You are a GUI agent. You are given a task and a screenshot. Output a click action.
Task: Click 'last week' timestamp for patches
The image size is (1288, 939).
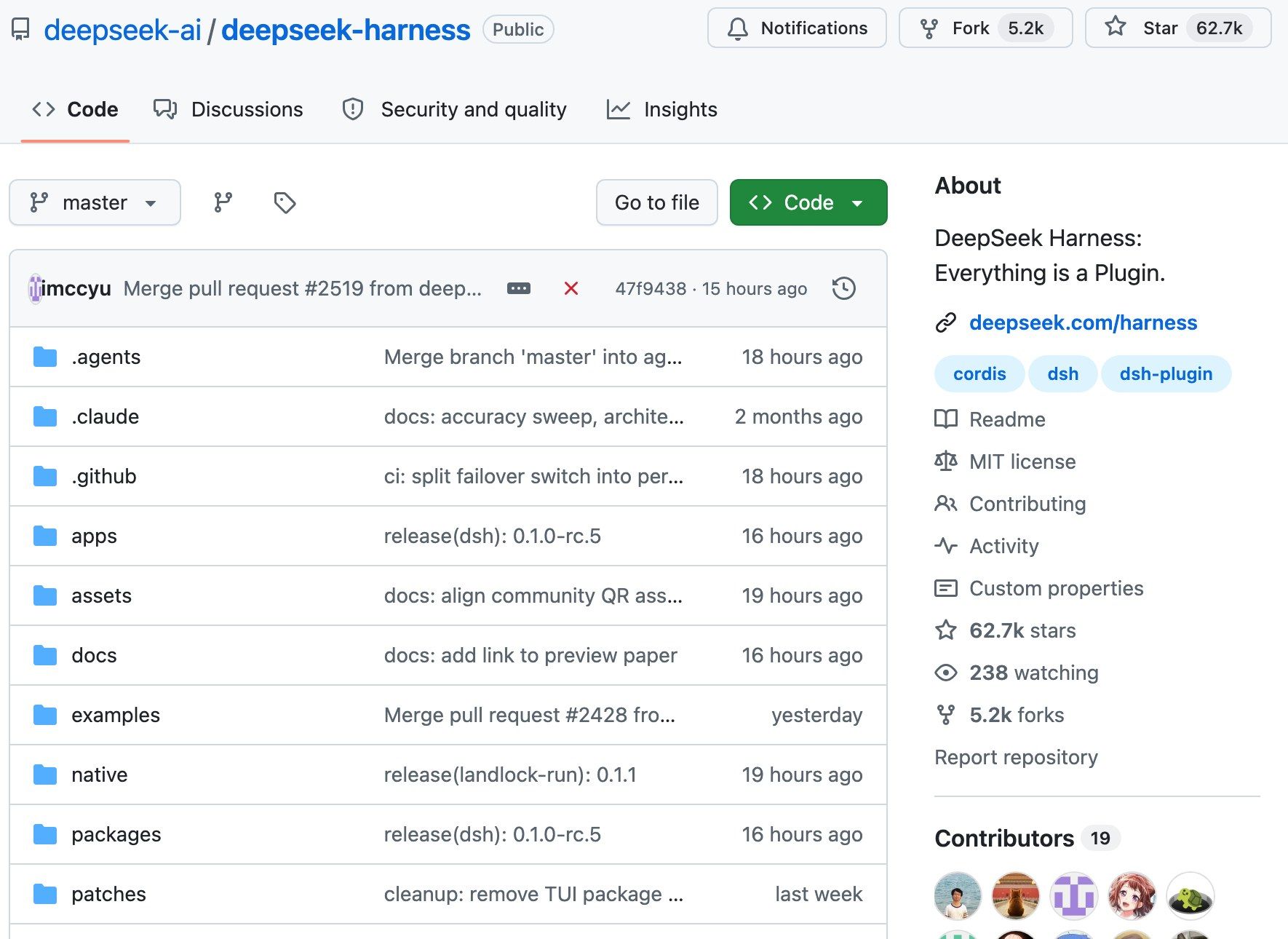[x=819, y=894]
